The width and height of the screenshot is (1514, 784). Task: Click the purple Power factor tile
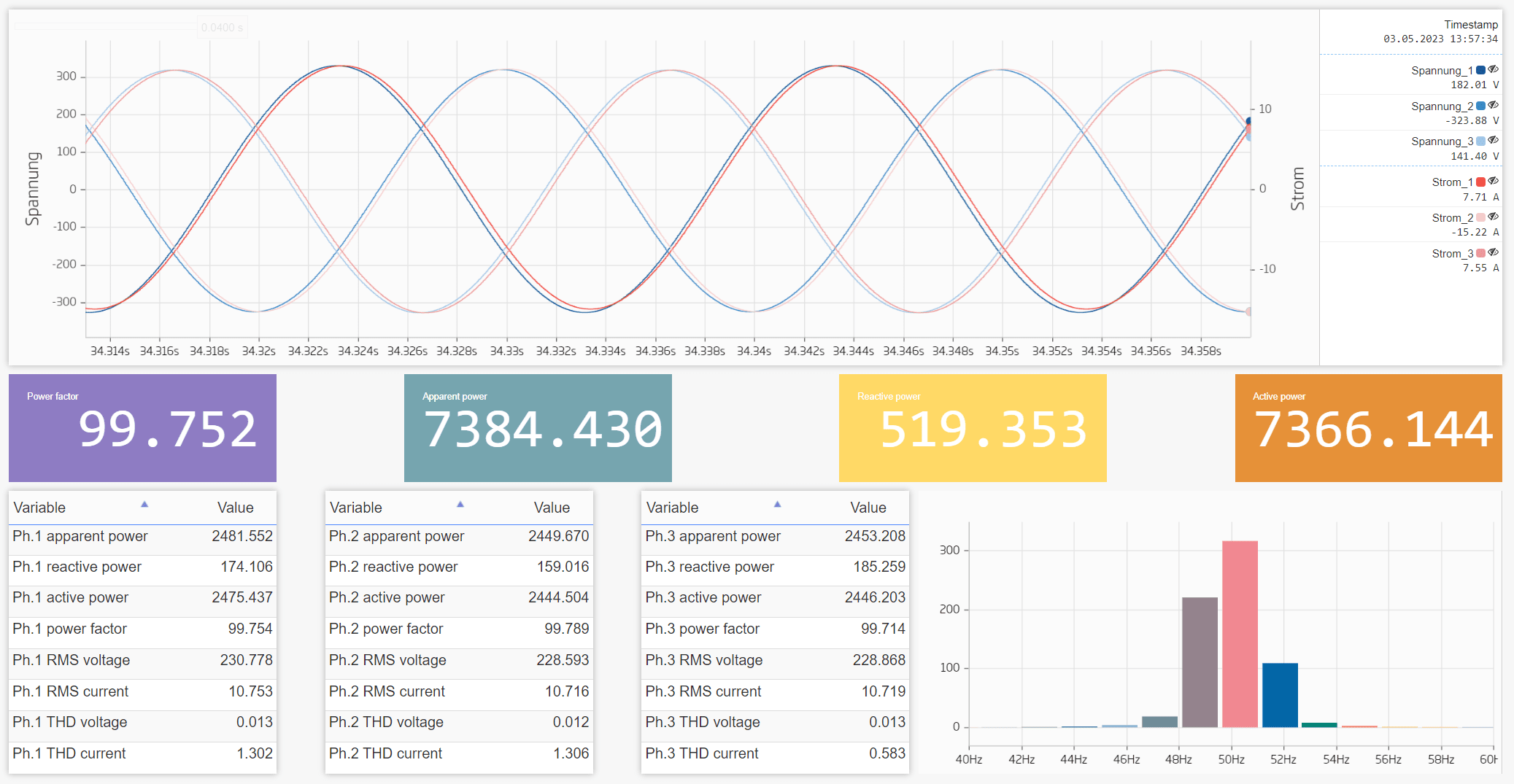click(142, 428)
